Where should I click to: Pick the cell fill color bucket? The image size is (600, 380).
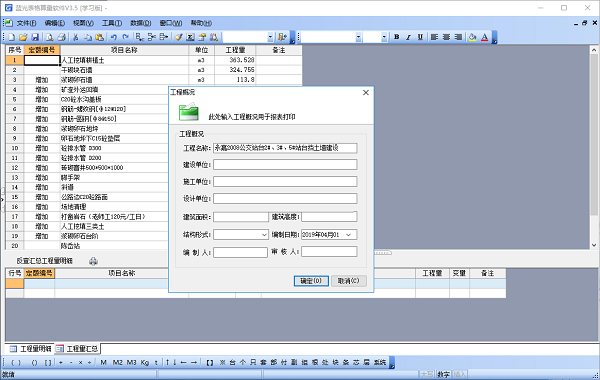tap(473, 37)
